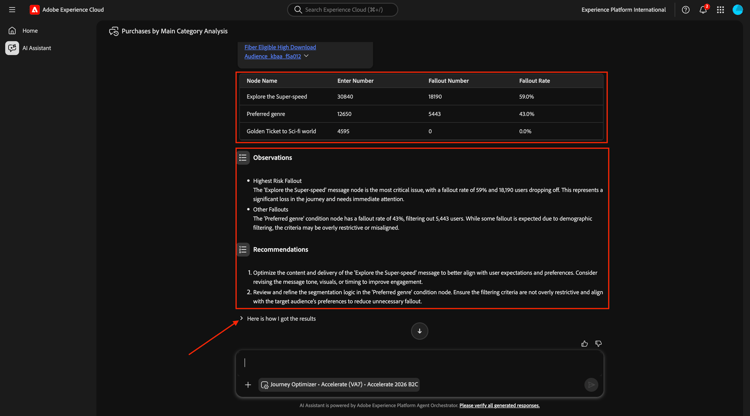
Task: Click into the chat prompt input box
Action: pyautogui.click(x=419, y=363)
